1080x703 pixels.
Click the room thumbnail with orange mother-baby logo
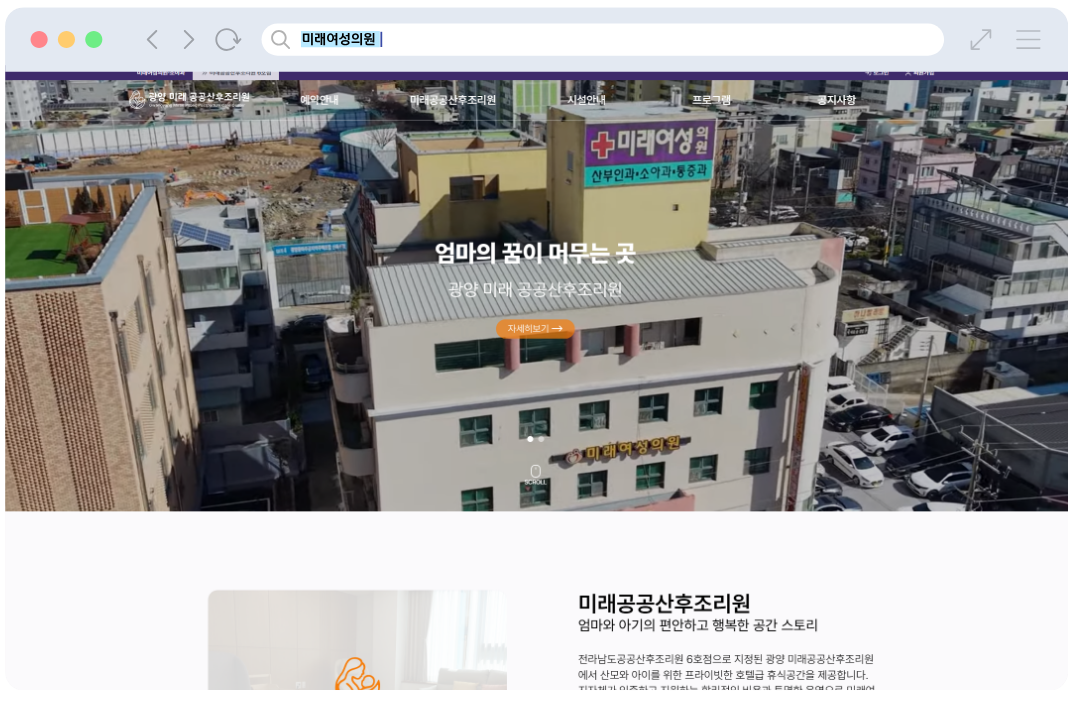357,640
